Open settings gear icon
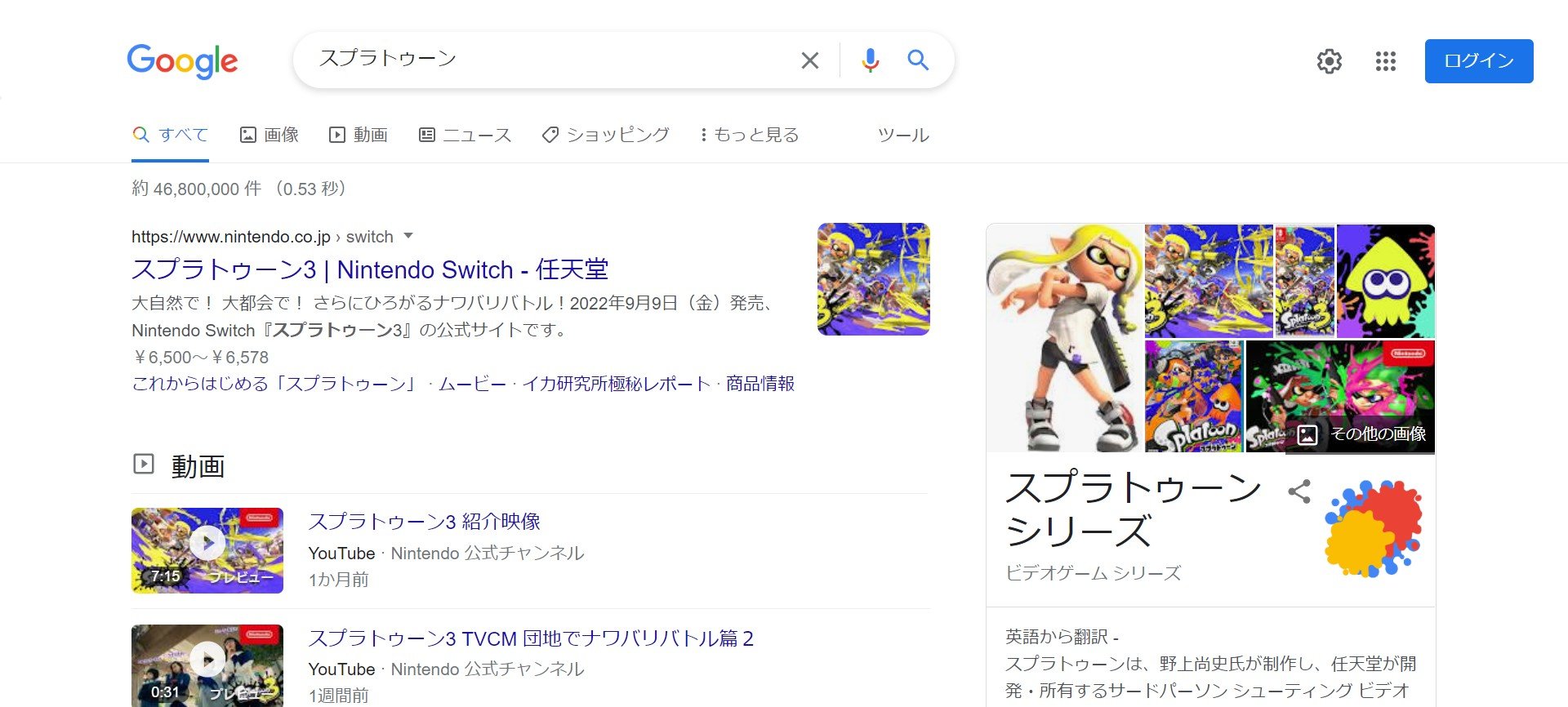1568x707 pixels. 1330,61
